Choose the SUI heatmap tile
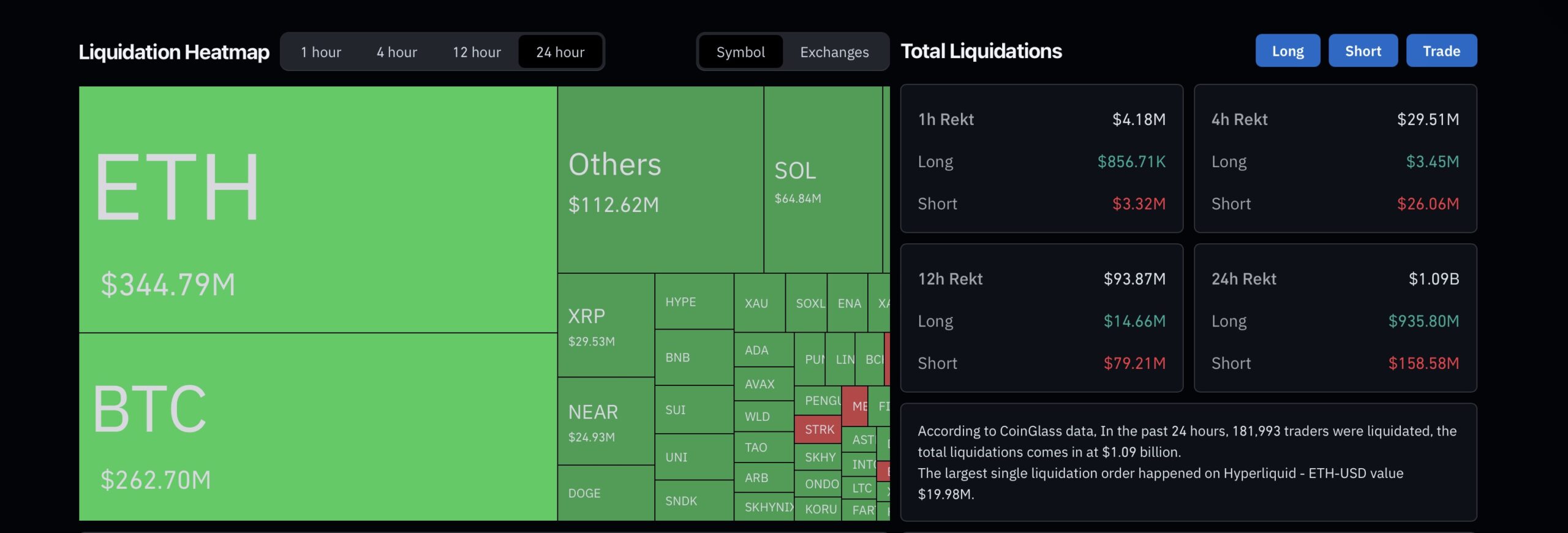The width and height of the screenshot is (1568, 533). click(x=694, y=410)
